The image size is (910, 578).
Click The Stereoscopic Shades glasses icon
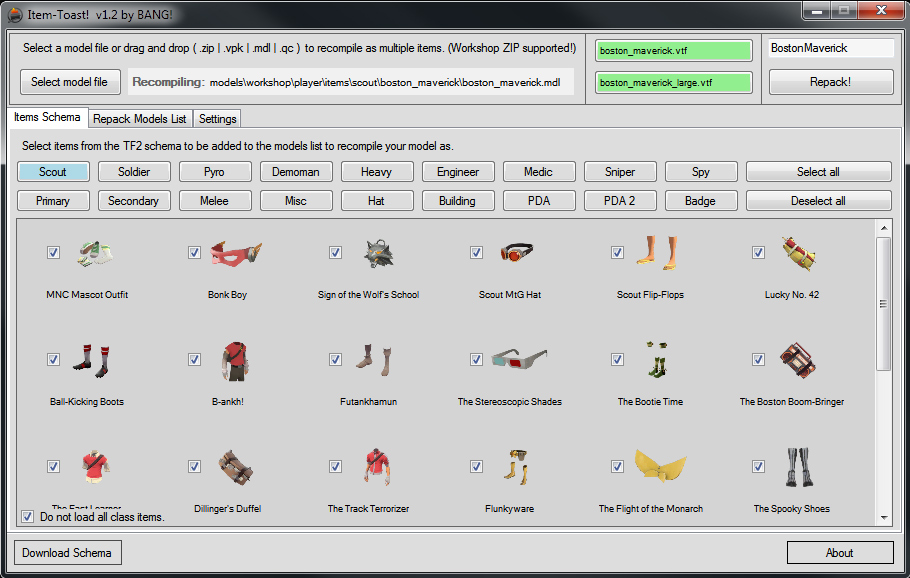(519, 359)
